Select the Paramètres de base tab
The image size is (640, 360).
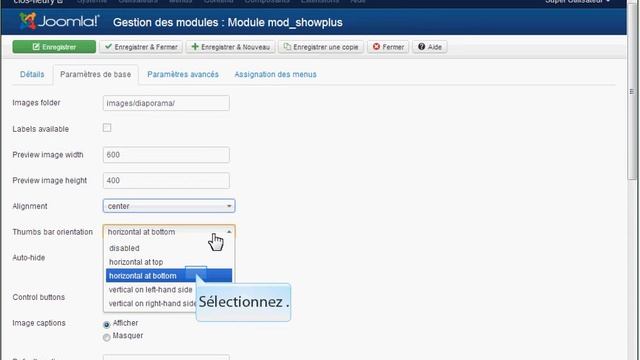point(96,74)
